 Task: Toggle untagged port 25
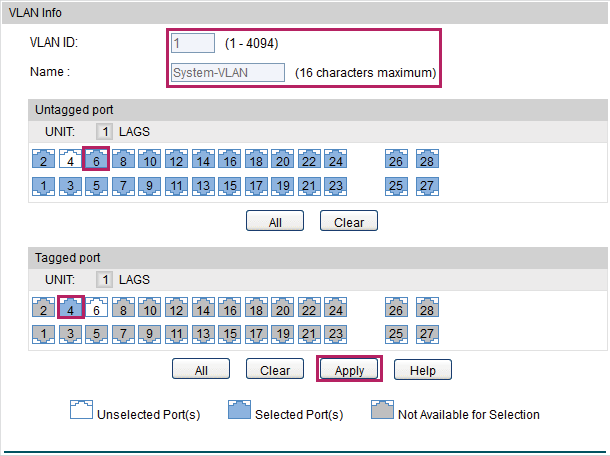point(396,186)
